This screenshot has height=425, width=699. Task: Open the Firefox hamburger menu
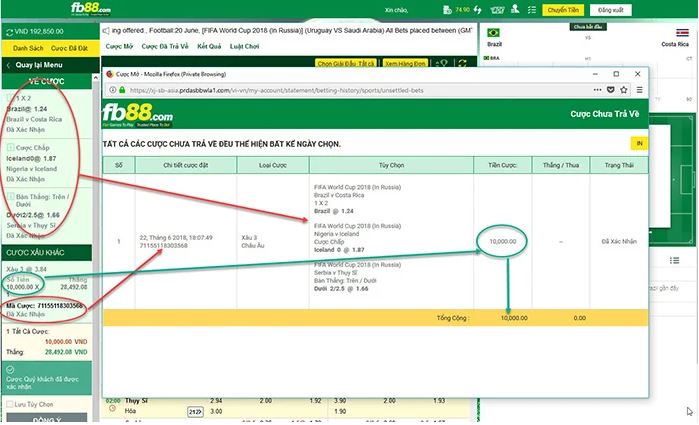pos(639,90)
